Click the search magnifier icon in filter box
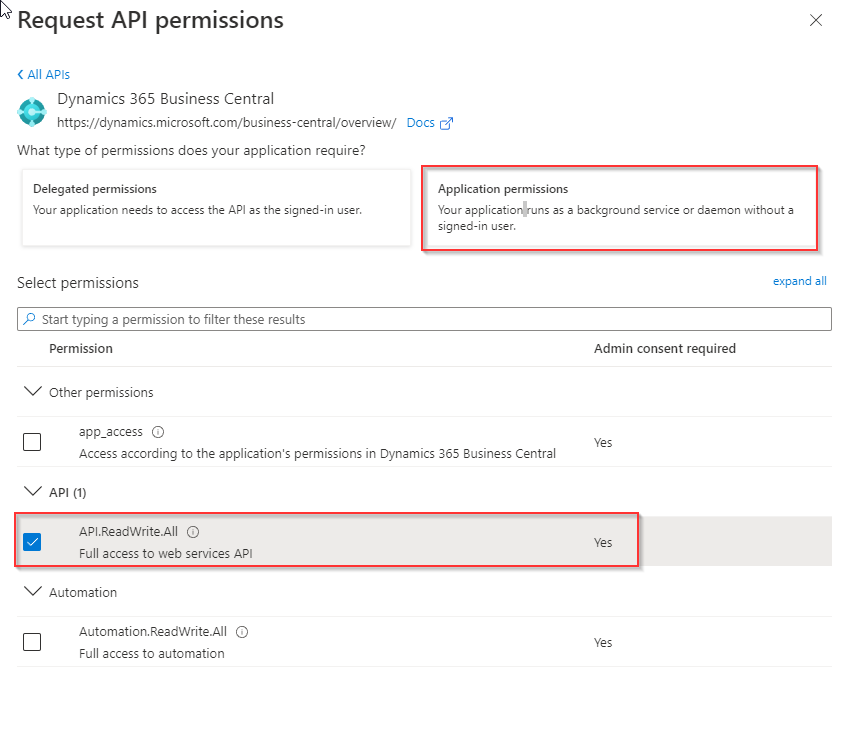 29,319
